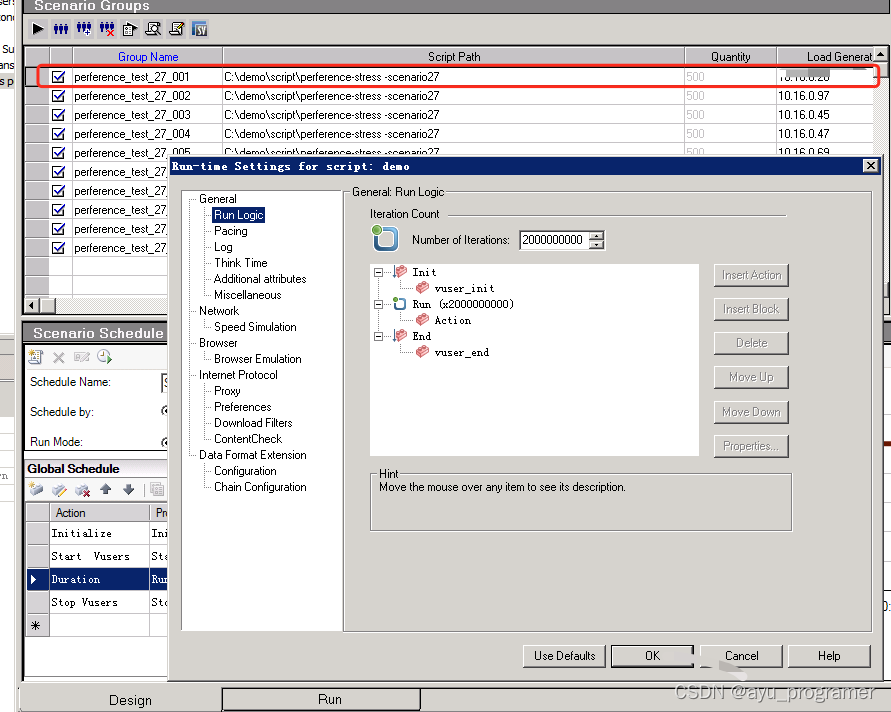Collapse the End node in run logic
Viewport: 891px width, 712px height.
(x=378, y=336)
